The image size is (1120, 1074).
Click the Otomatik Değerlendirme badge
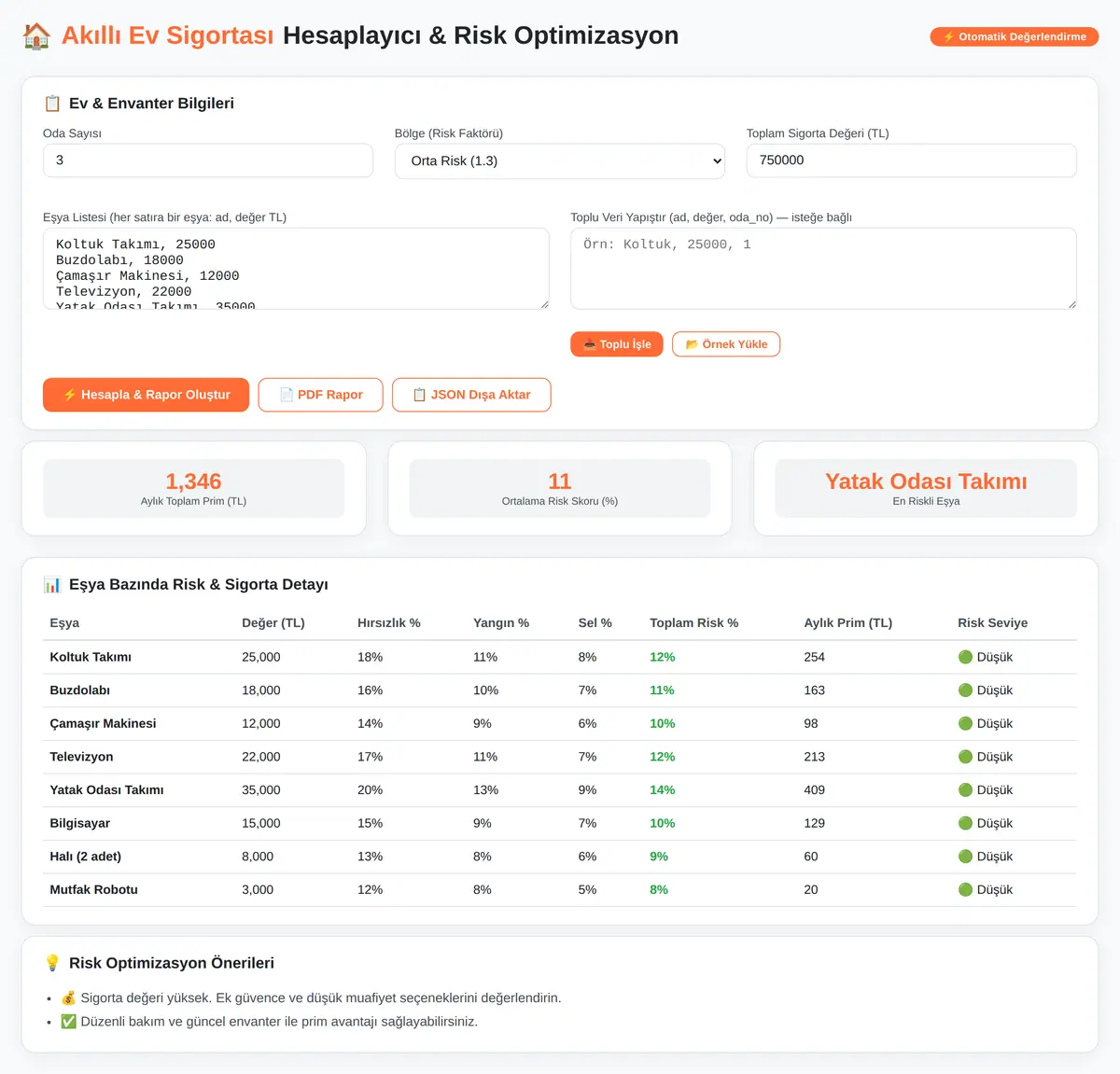1015,36
